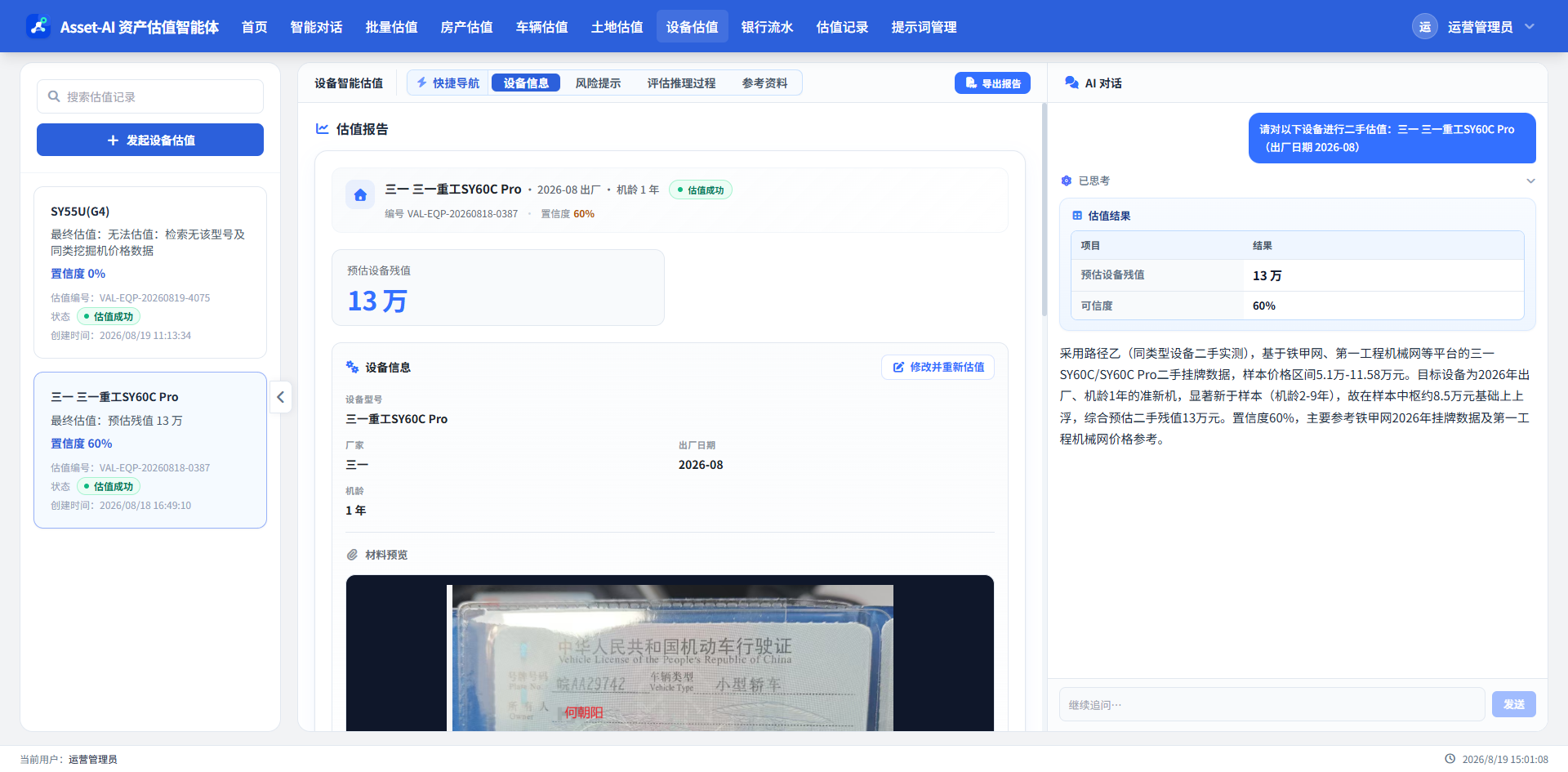Click the blue home icon on device card
This screenshot has width=1568, height=772.
tap(360, 194)
